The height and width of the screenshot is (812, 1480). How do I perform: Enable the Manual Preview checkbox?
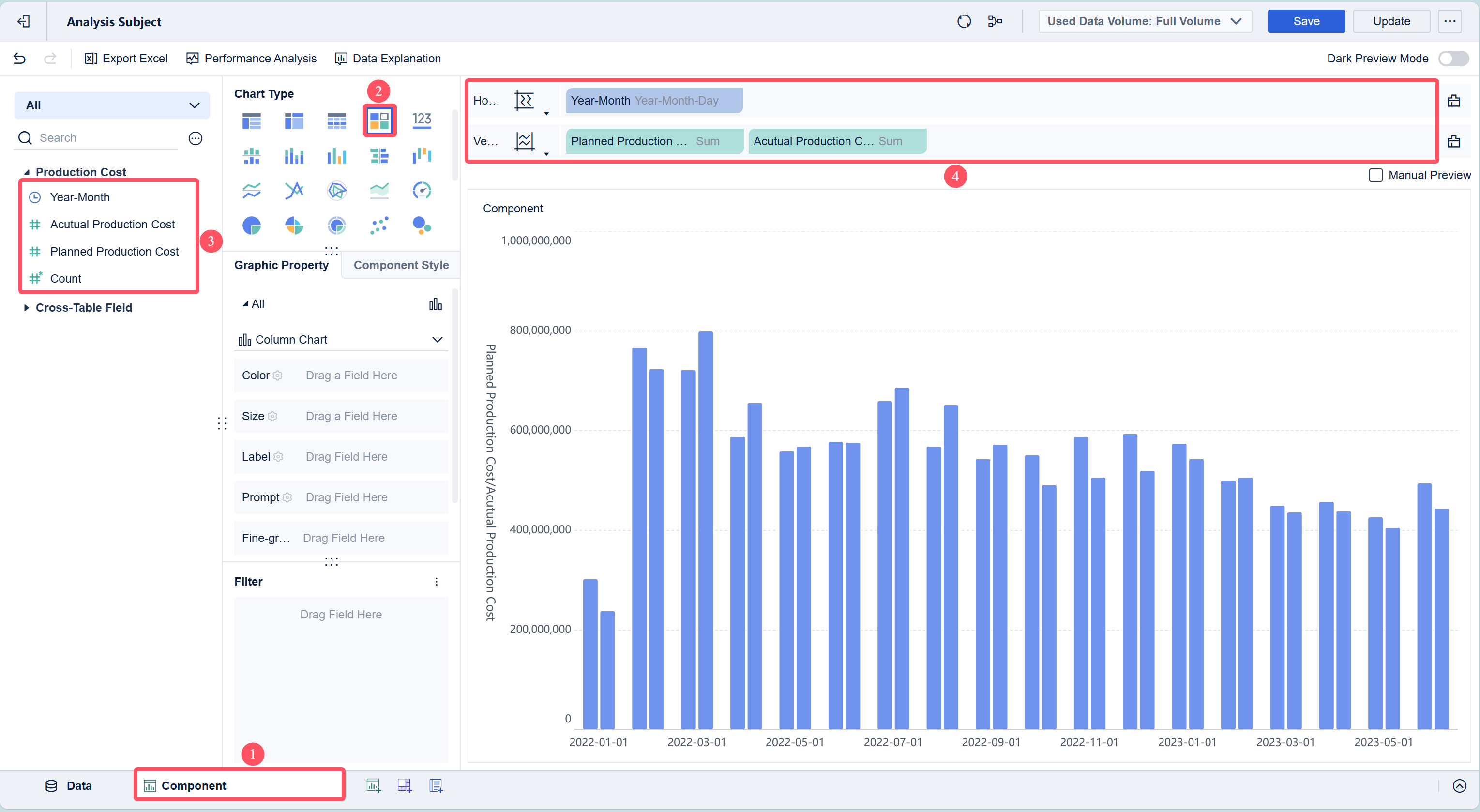click(x=1375, y=175)
